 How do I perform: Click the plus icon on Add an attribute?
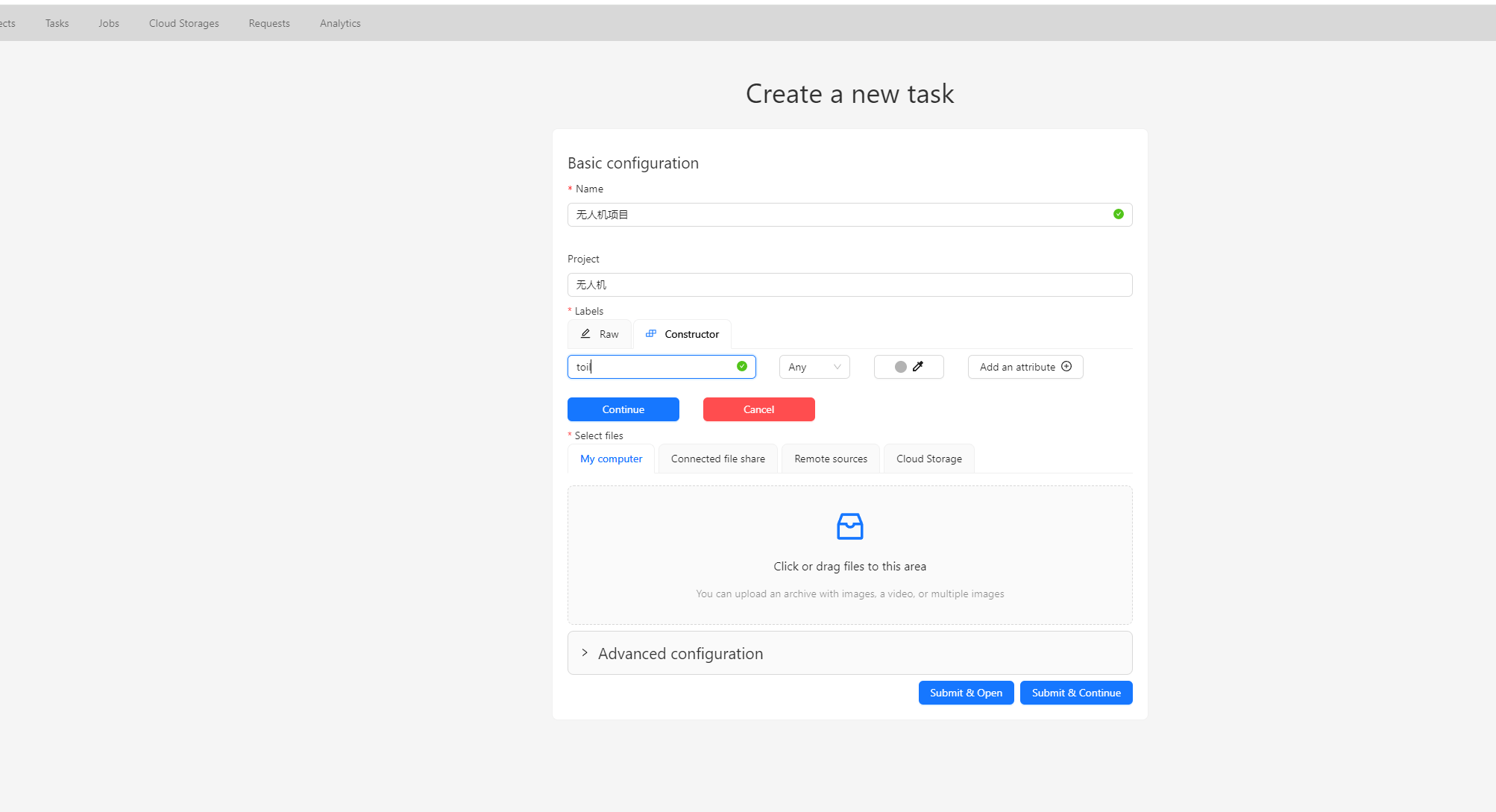1066,366
